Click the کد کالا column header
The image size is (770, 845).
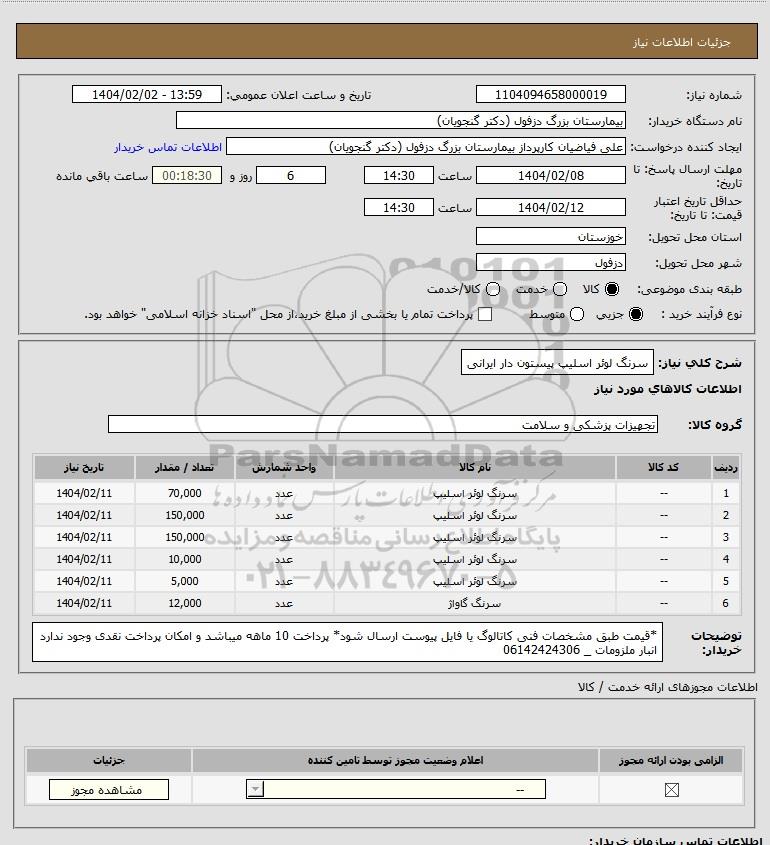pyautogui.click(x=663, y=467)
